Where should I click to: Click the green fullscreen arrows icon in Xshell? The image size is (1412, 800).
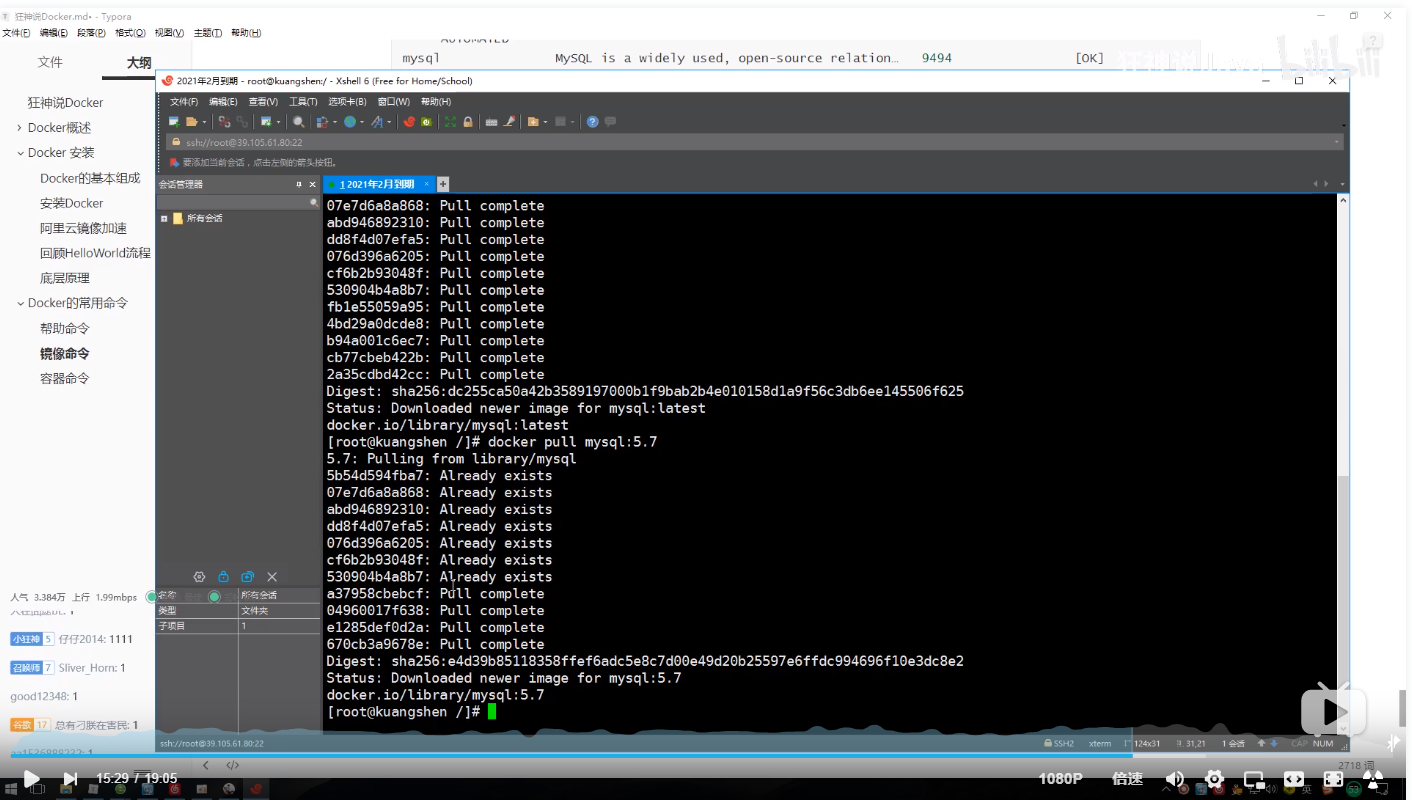tap(450, 122)
